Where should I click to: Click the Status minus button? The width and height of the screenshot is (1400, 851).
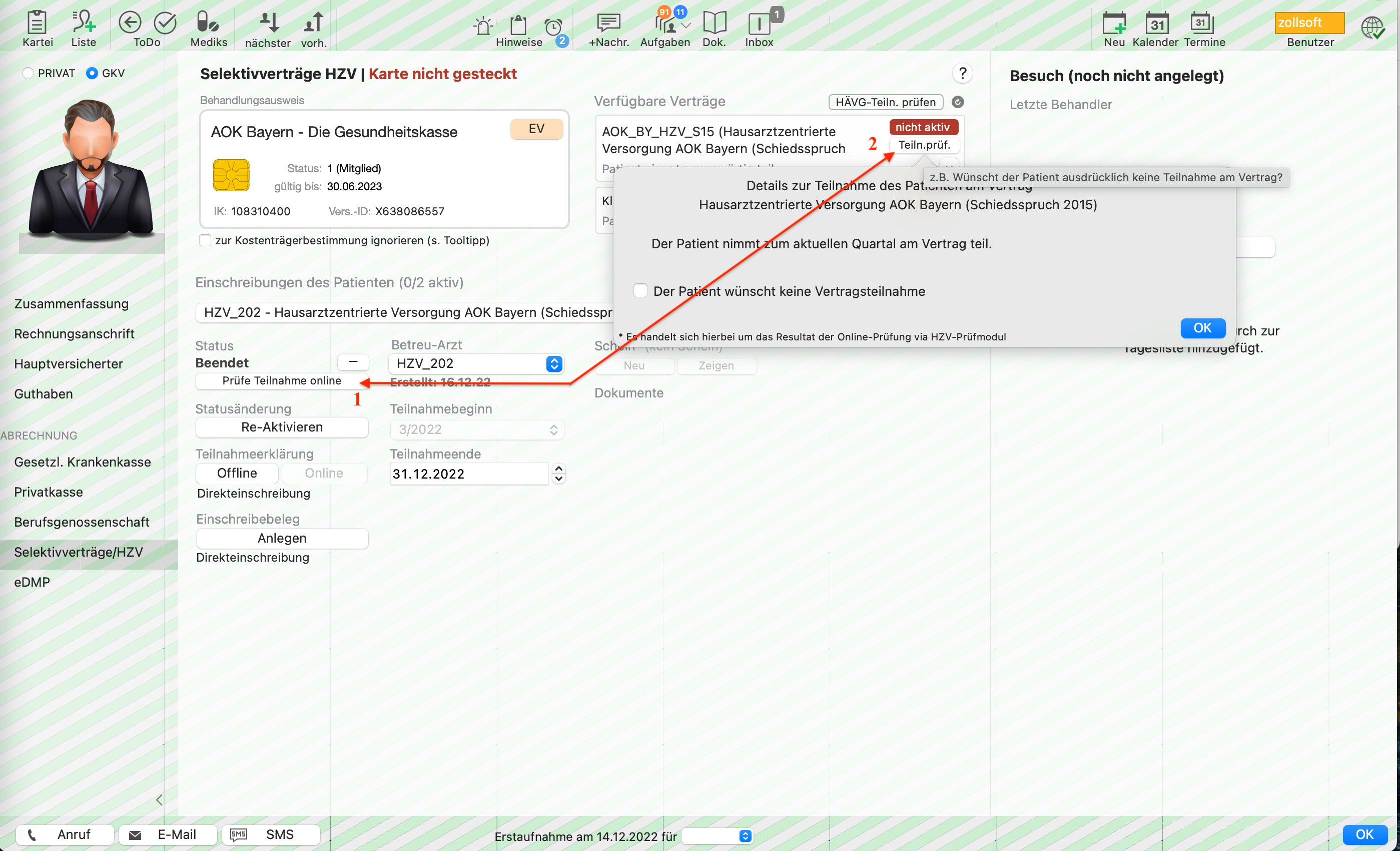pos(353,361)
